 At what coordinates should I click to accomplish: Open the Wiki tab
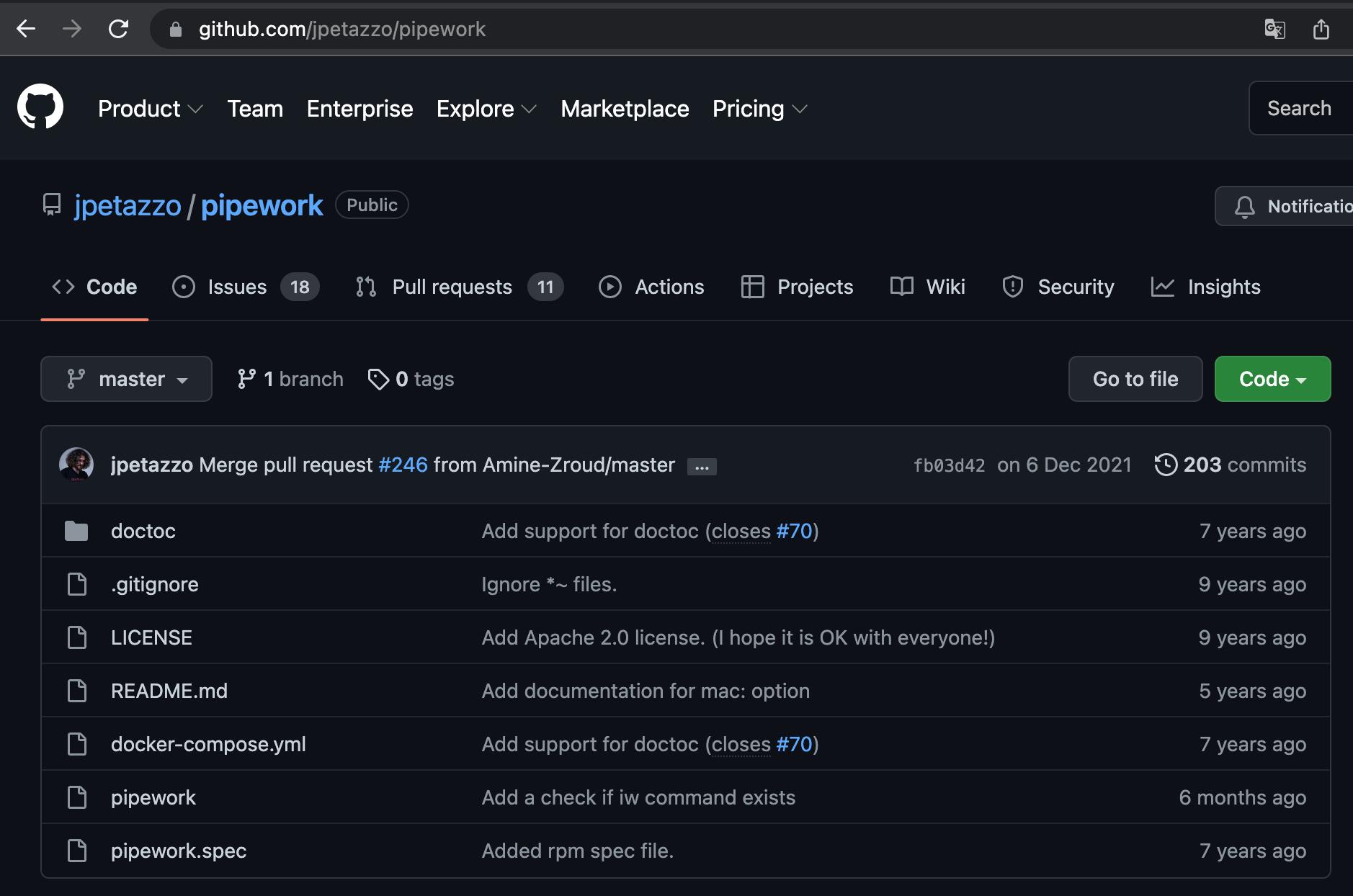(927, 287)
